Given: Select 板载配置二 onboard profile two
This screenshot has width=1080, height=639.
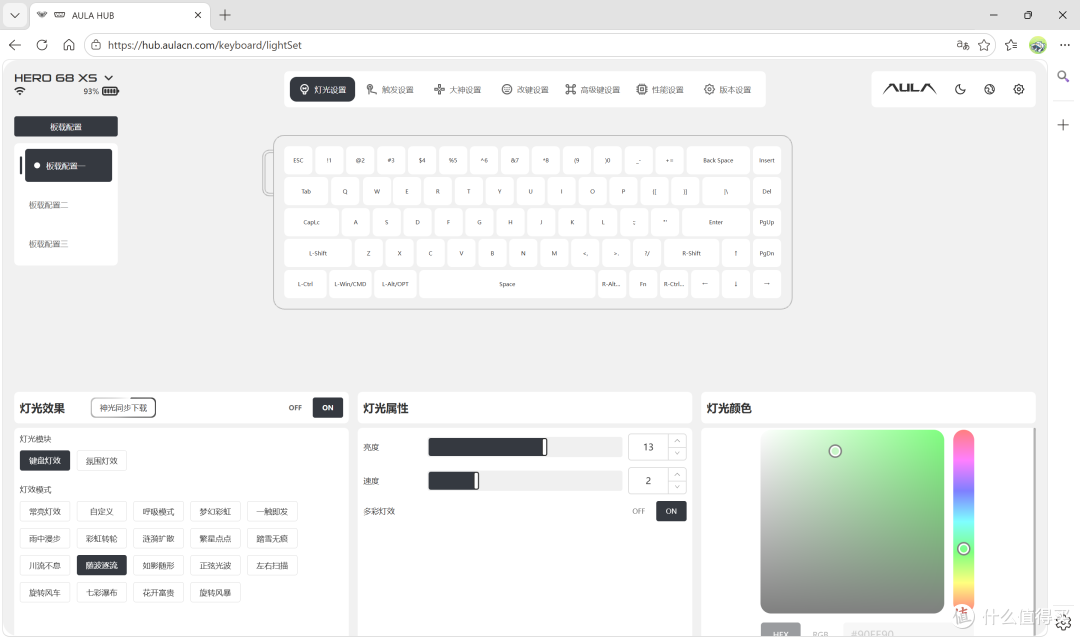Looking at the screenshot, I should (x=49, y=205).
